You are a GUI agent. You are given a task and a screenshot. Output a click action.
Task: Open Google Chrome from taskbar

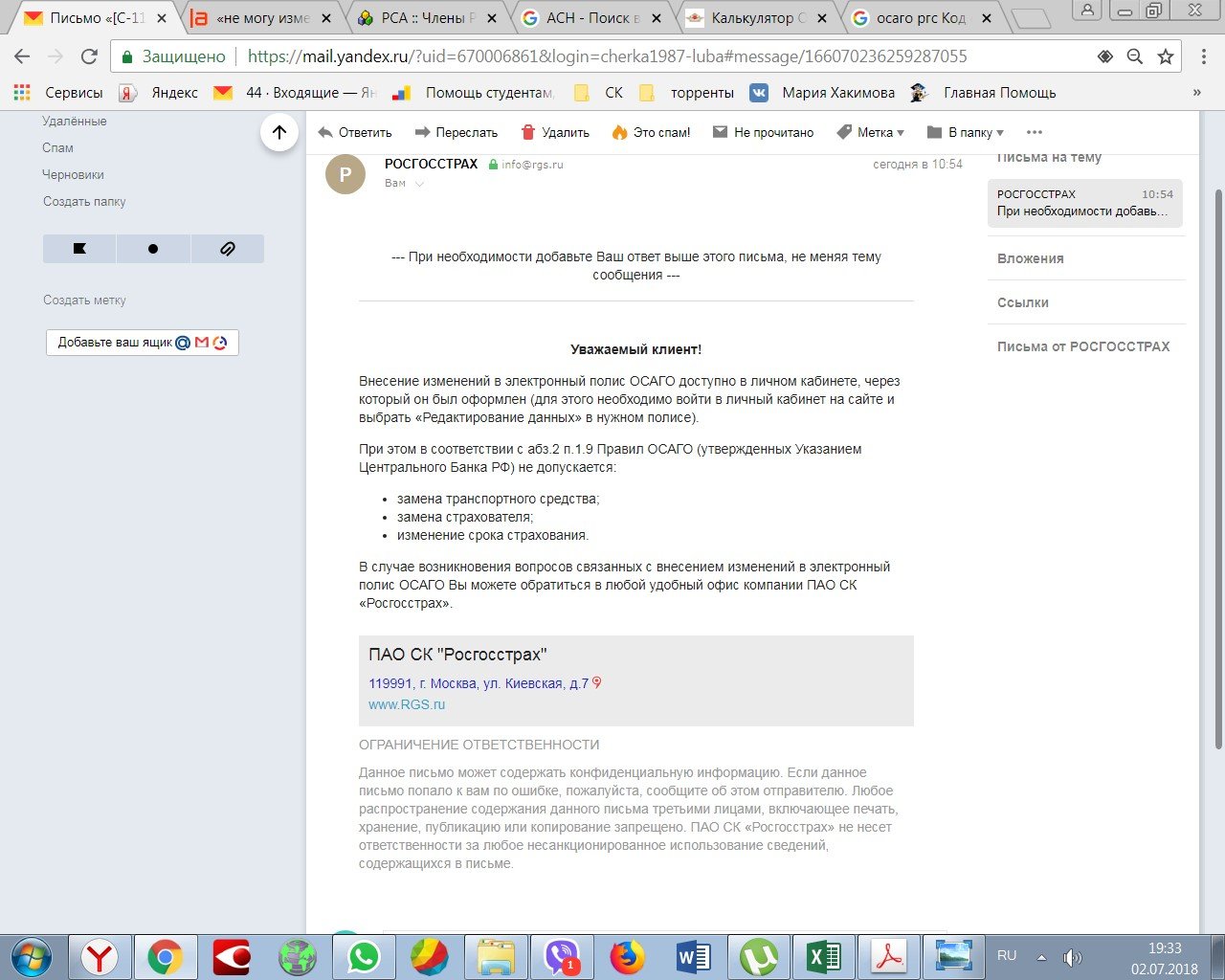coord(165,956)
